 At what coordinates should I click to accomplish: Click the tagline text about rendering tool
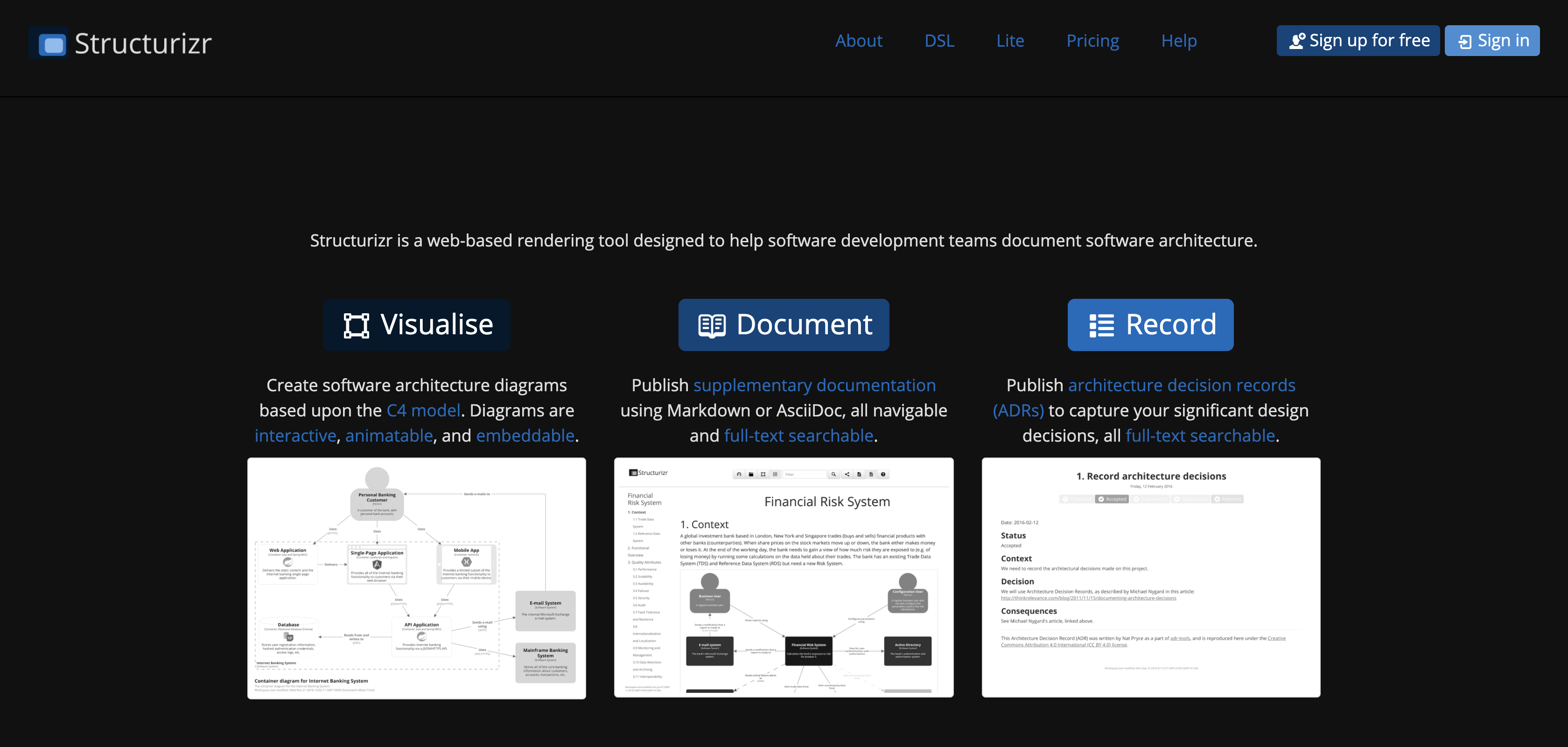pos(784,241)
